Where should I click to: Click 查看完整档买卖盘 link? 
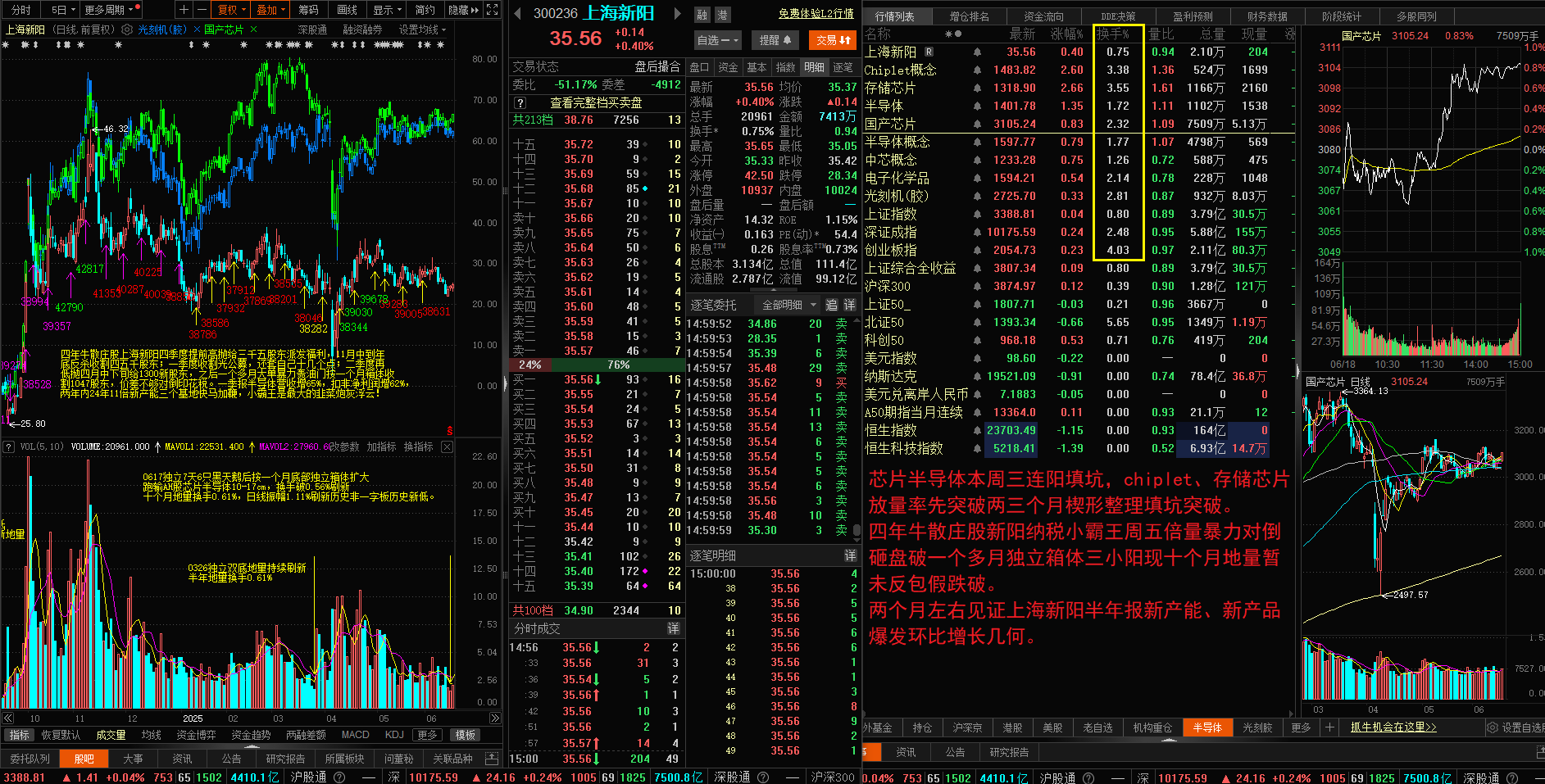click(596, 103)
